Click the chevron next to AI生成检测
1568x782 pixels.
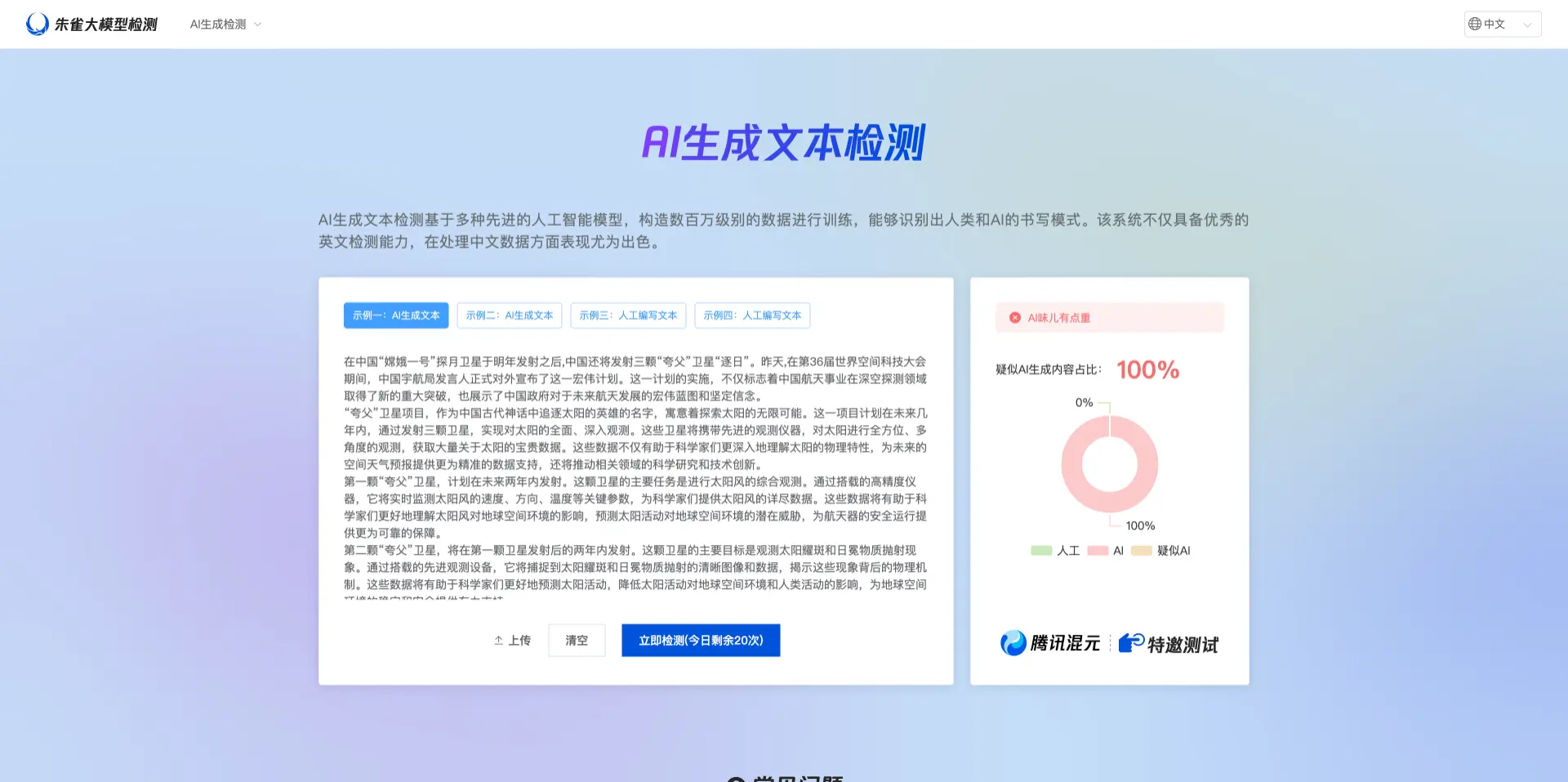tap(258, 25)
